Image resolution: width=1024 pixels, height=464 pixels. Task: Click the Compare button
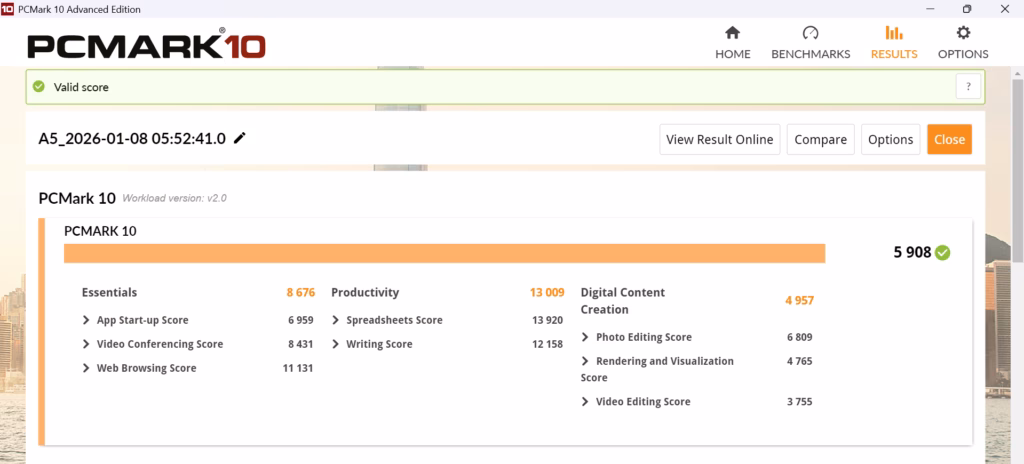(x=820, y=140)
